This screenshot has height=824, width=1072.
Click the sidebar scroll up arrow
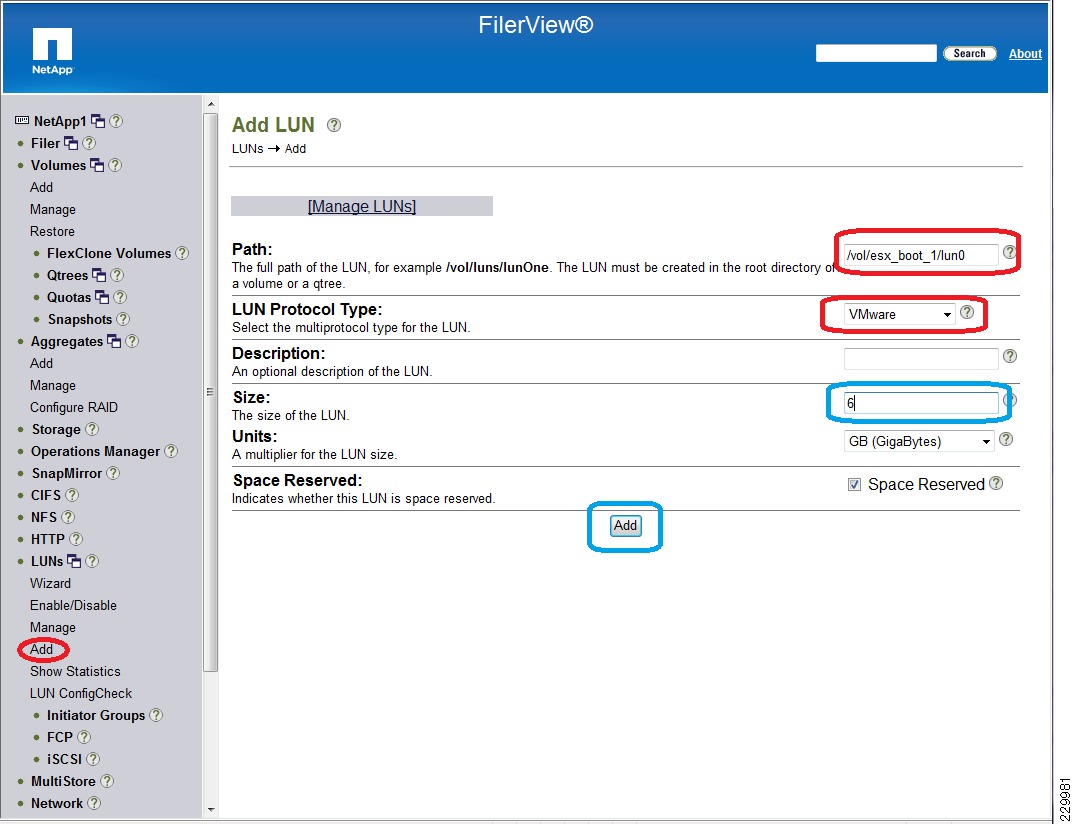point(211,104)
